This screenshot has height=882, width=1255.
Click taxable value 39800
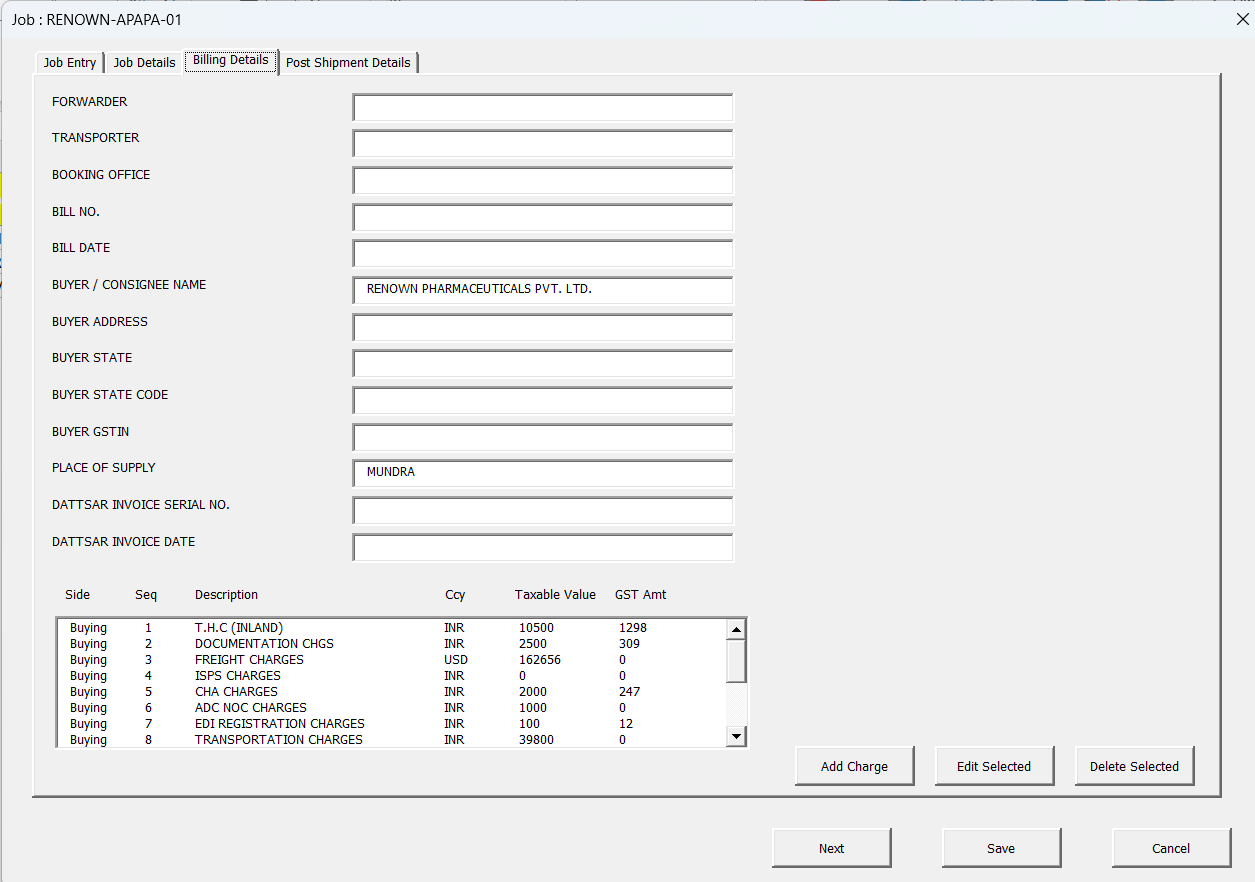(x=536, y=740)
